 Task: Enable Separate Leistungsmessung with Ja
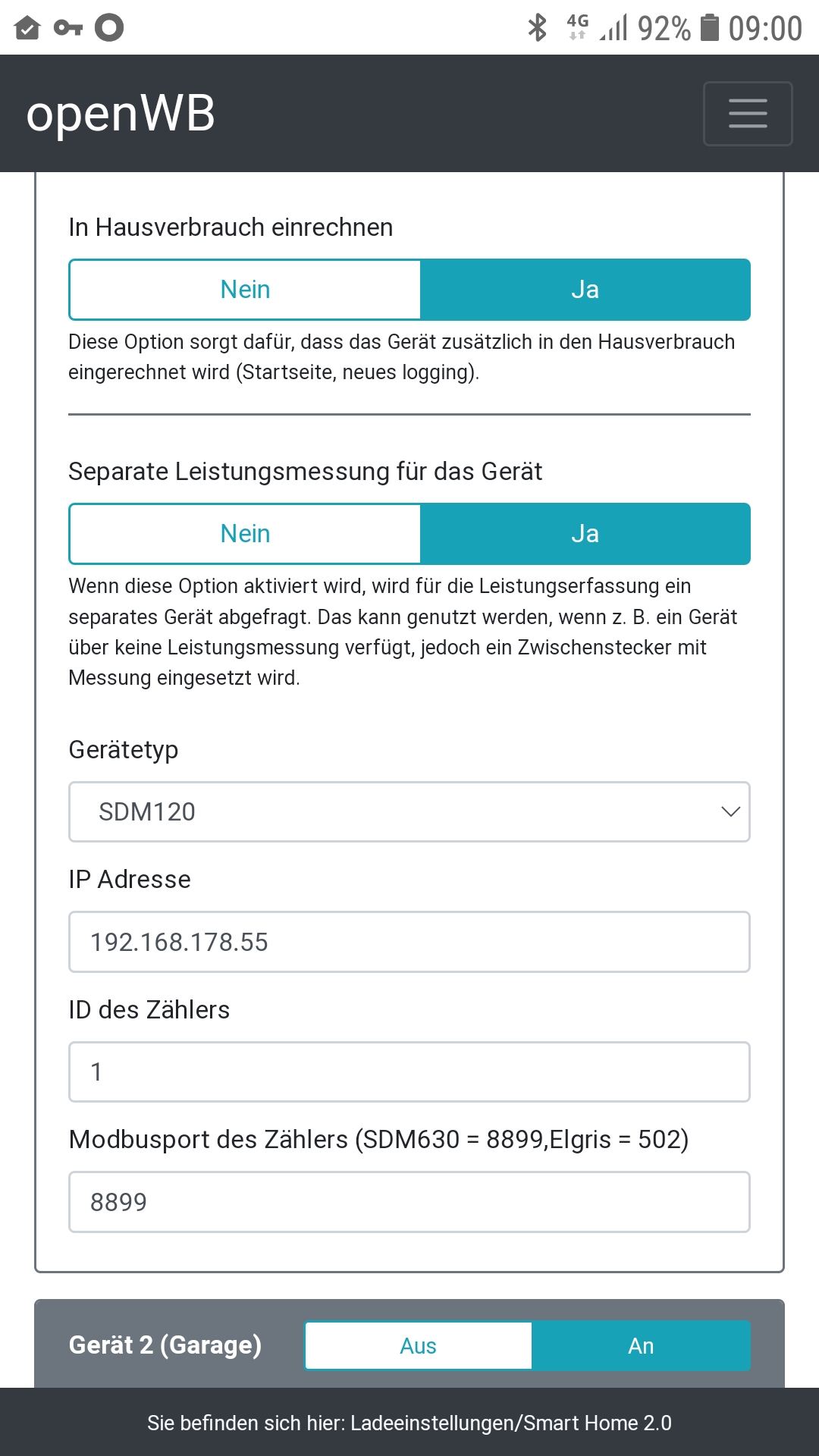pyautogui.click(x=585, y=534)
